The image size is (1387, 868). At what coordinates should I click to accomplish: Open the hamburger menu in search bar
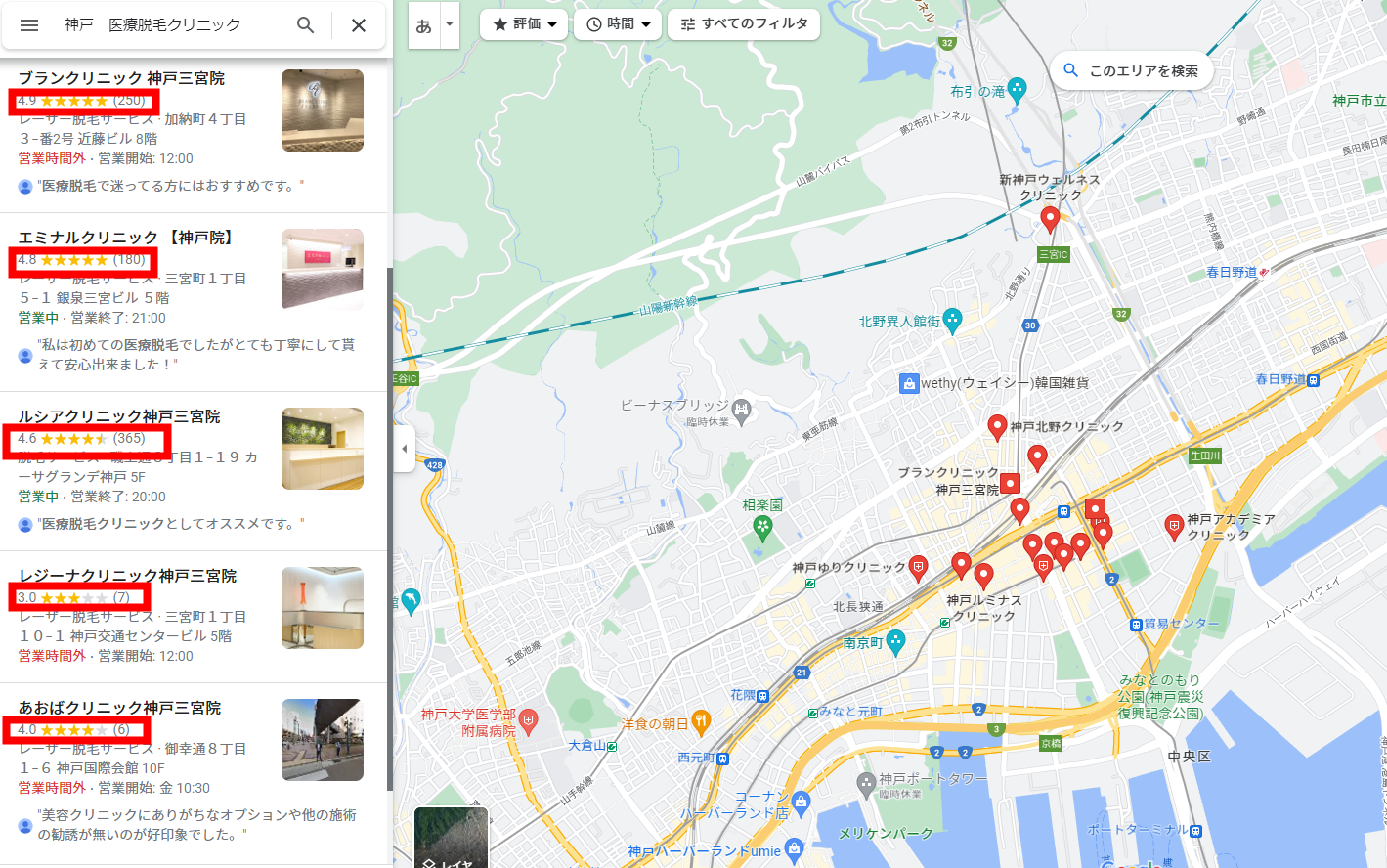click(x=29, y=25)
